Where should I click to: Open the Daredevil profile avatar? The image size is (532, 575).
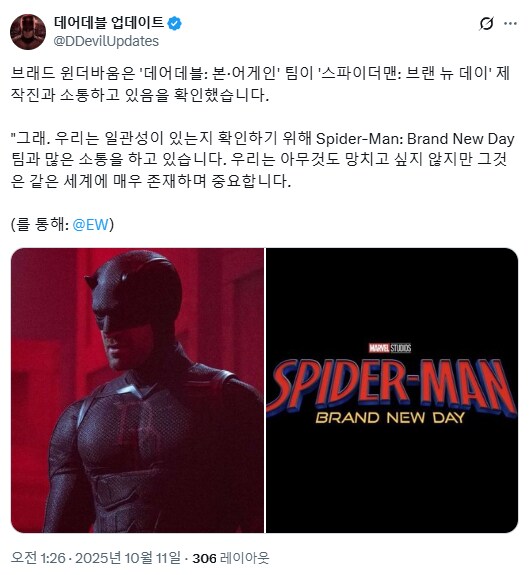coord(28,32)
